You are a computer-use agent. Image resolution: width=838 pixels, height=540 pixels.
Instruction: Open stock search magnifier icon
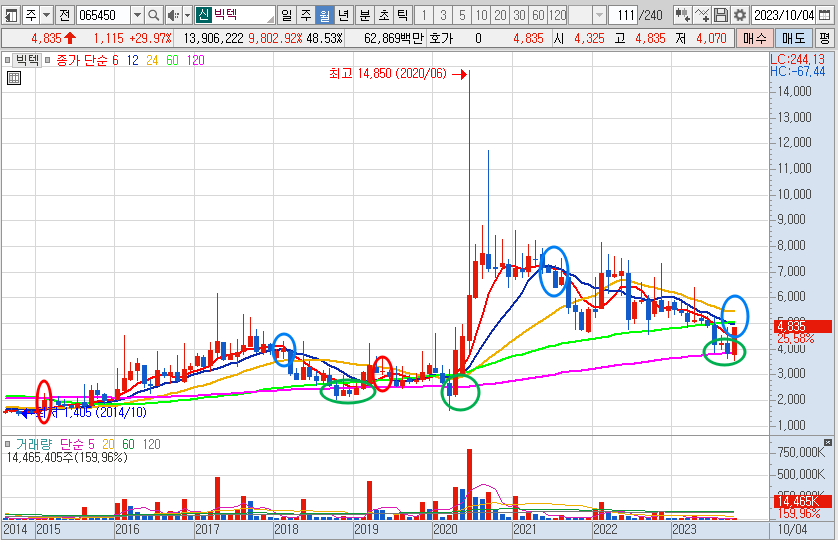(x=154, y=15)
